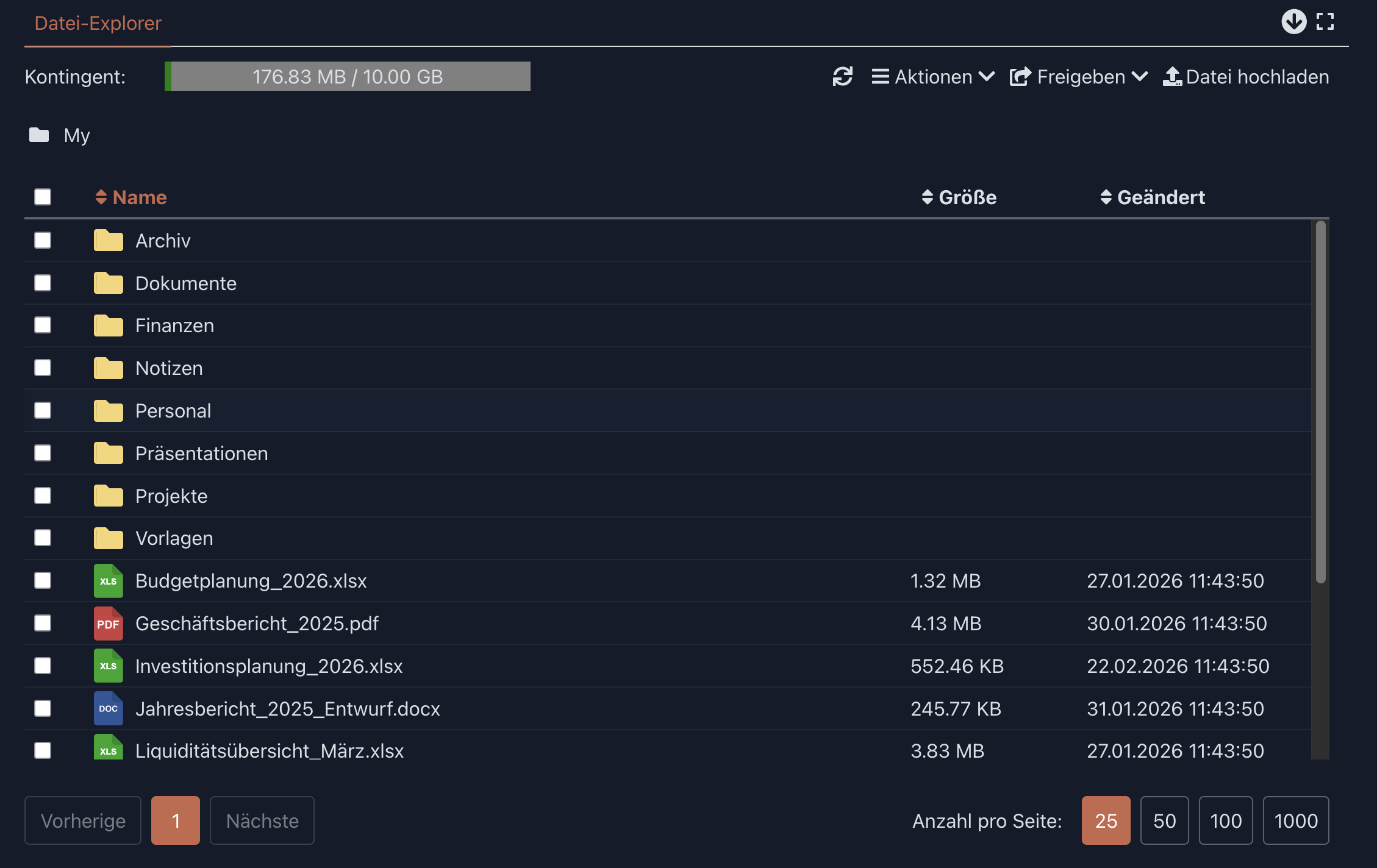The height and width of the screenshot is (868, 1377).
Task: Open the Archiv folder name
Action: (163, 241)
